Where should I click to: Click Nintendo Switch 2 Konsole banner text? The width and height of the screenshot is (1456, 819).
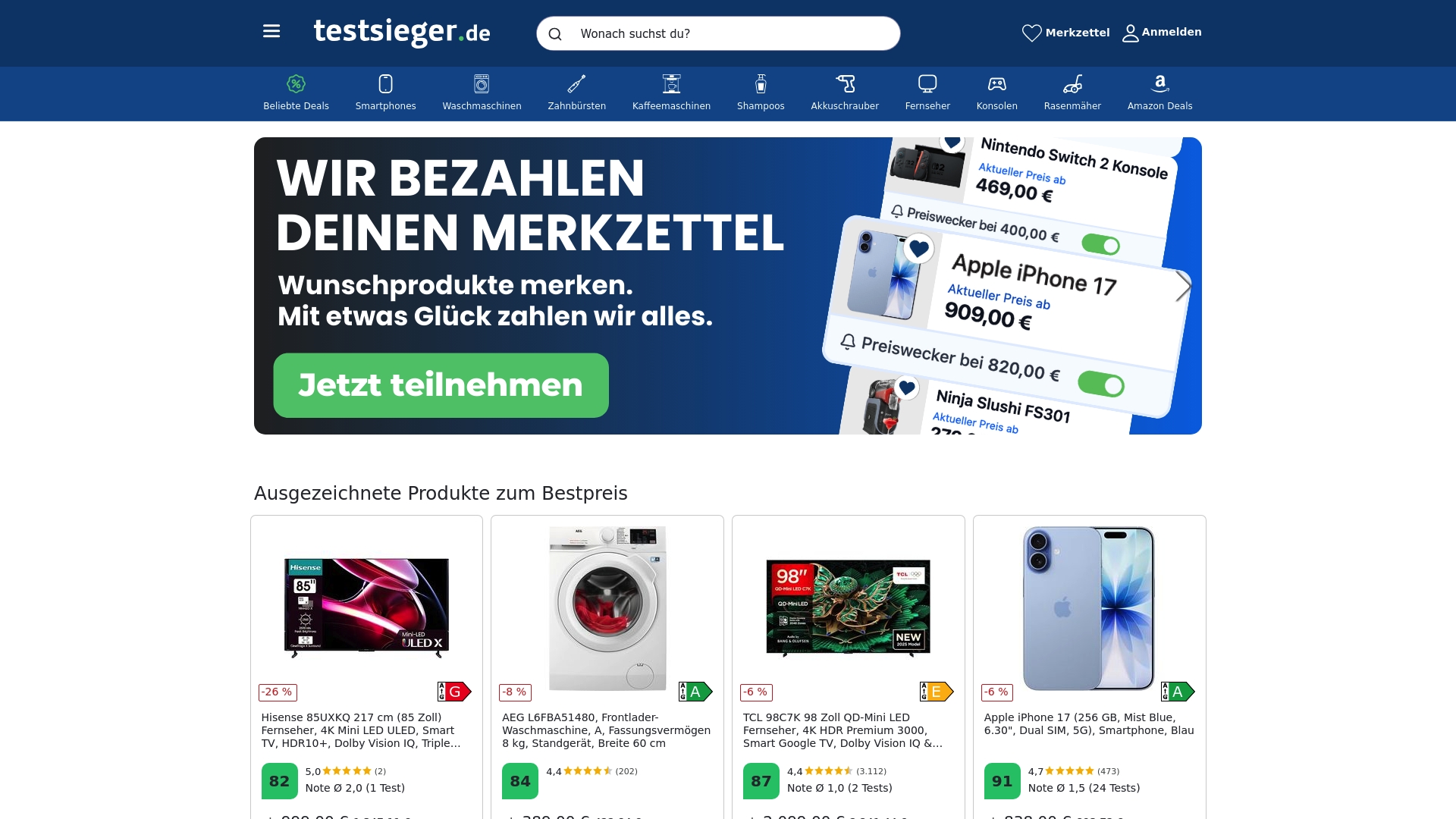tap(1074, 158)
